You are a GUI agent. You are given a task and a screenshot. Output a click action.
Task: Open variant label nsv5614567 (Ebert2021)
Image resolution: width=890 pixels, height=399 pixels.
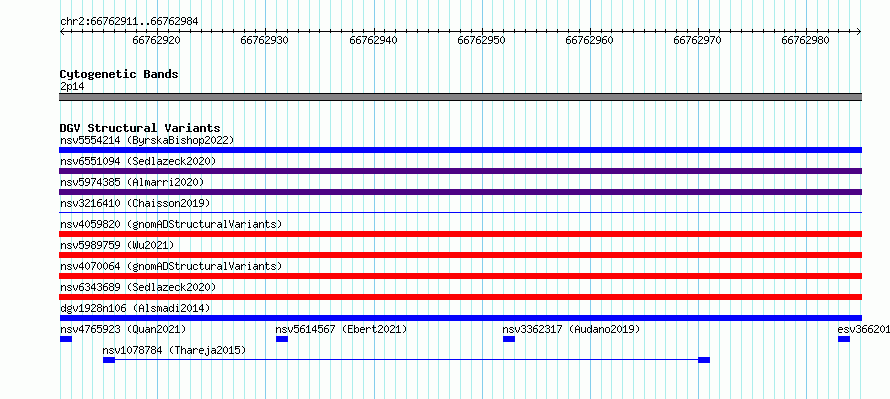tap(342, 329)
